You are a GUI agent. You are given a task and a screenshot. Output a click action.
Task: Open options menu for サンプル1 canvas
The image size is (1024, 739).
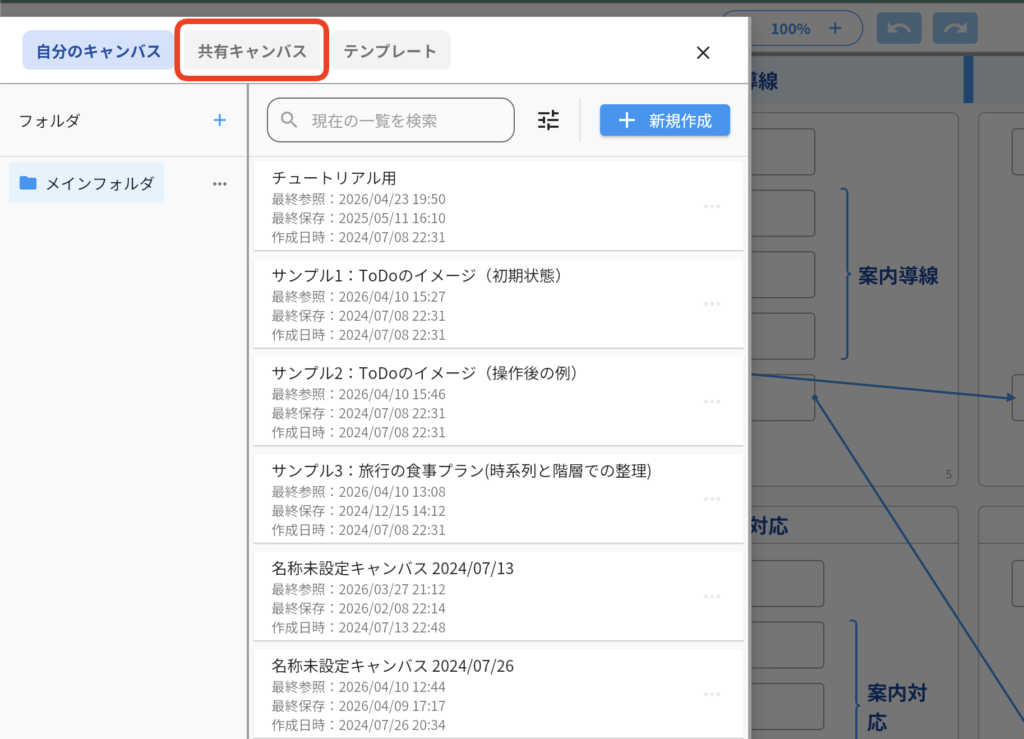pyautogui.click(x=712, y=304)
